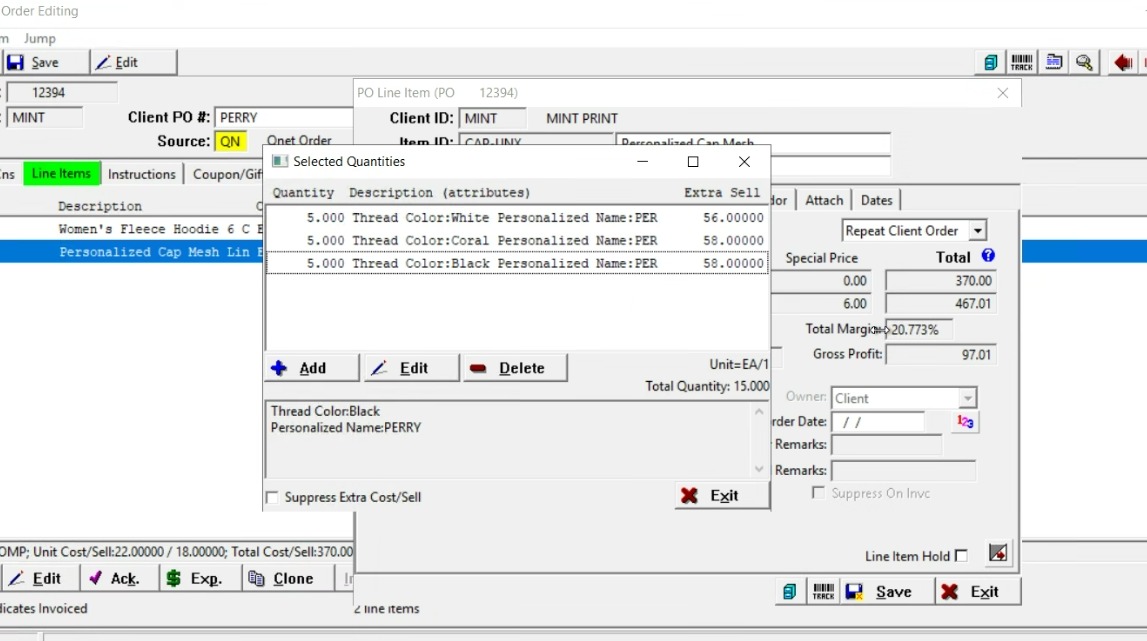The height and width of the screenshot is (641, 1147).
Task: Click the Exp. button
Action: [x=200, y=578]
